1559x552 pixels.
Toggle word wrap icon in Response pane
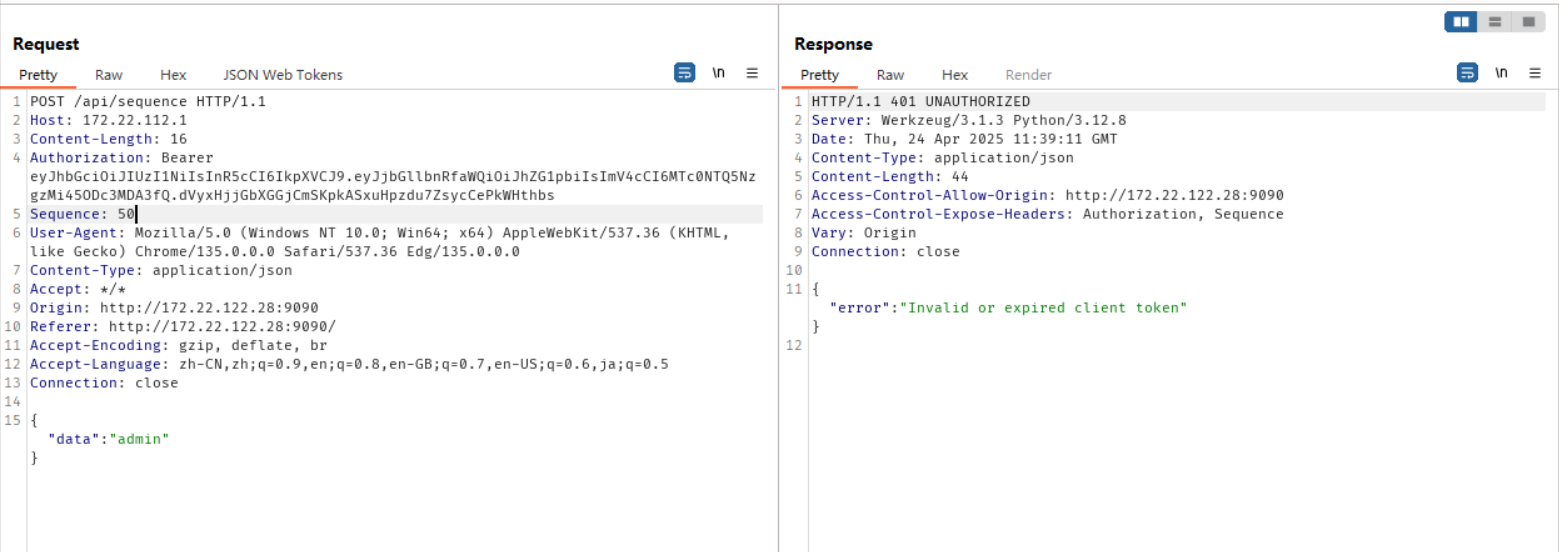1467,73
